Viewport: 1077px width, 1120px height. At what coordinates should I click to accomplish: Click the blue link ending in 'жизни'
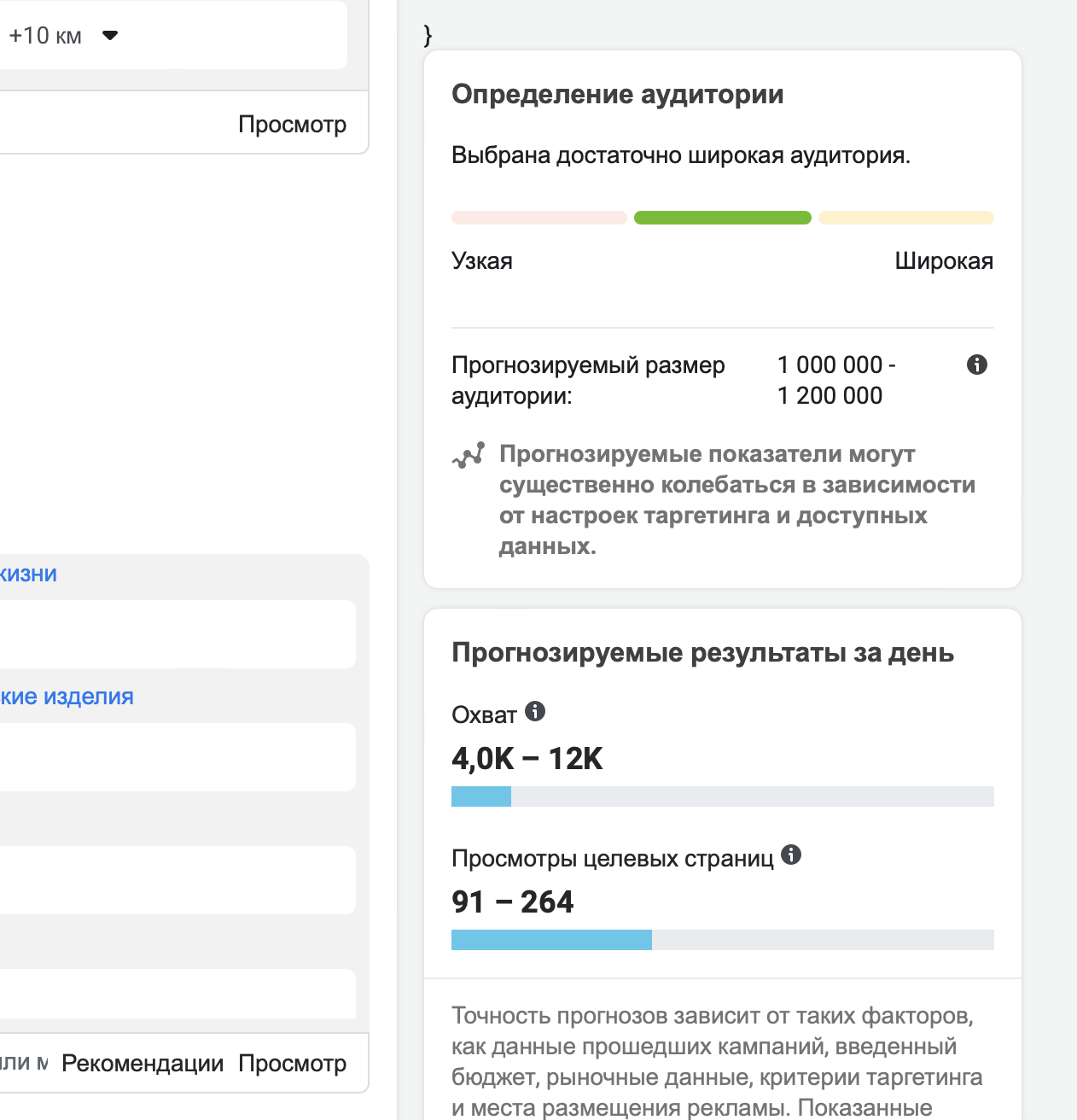pyautogui.click(x=28, y=574)
